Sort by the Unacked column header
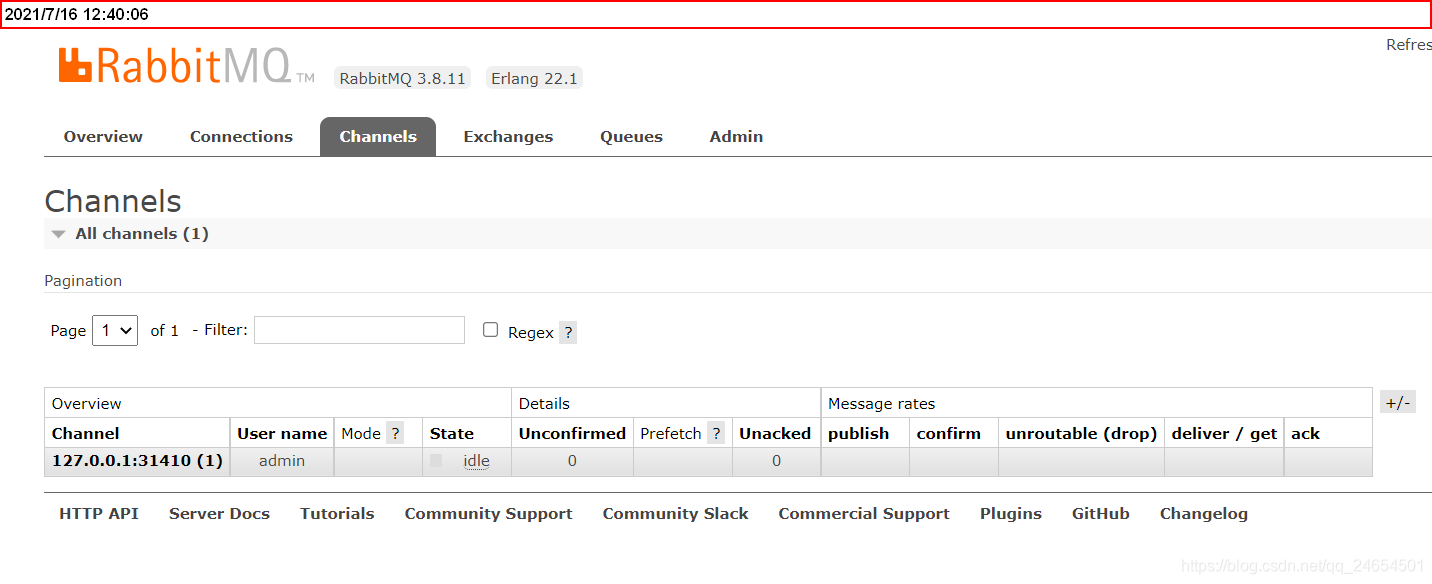Viewport: 1432px width, 584px height. tap(775, 434)
